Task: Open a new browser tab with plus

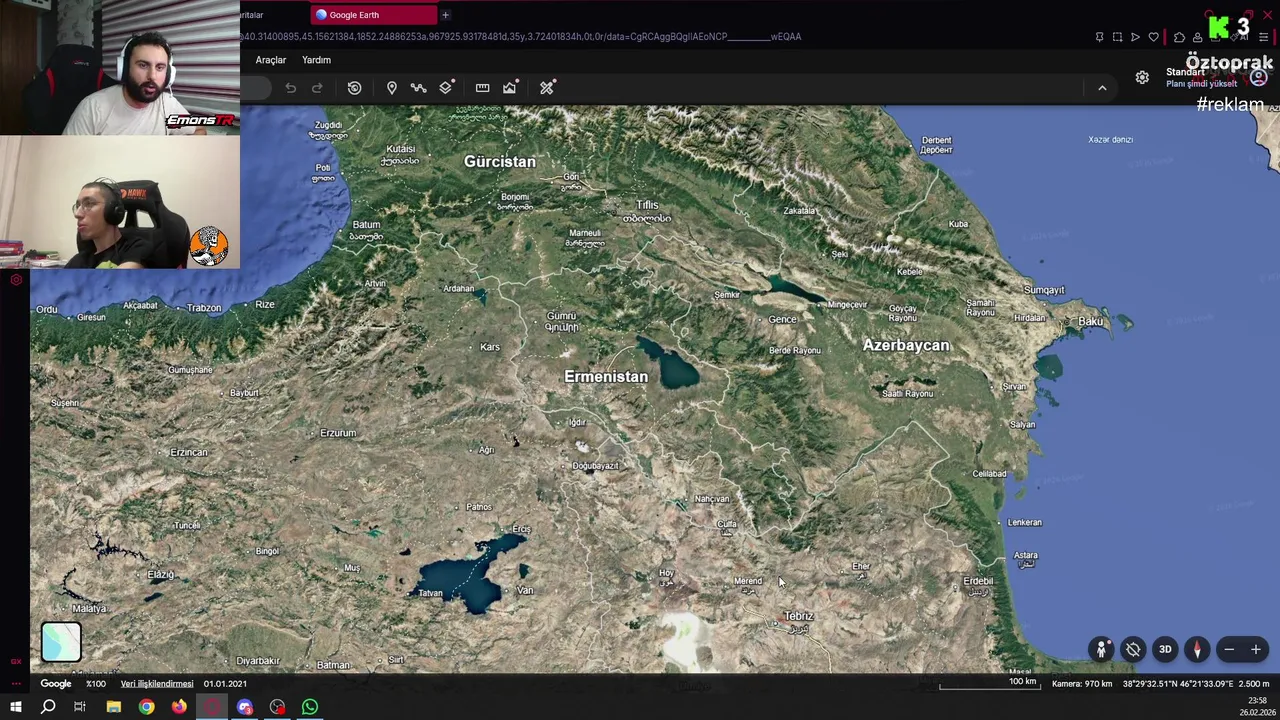Action: point(445,15)
